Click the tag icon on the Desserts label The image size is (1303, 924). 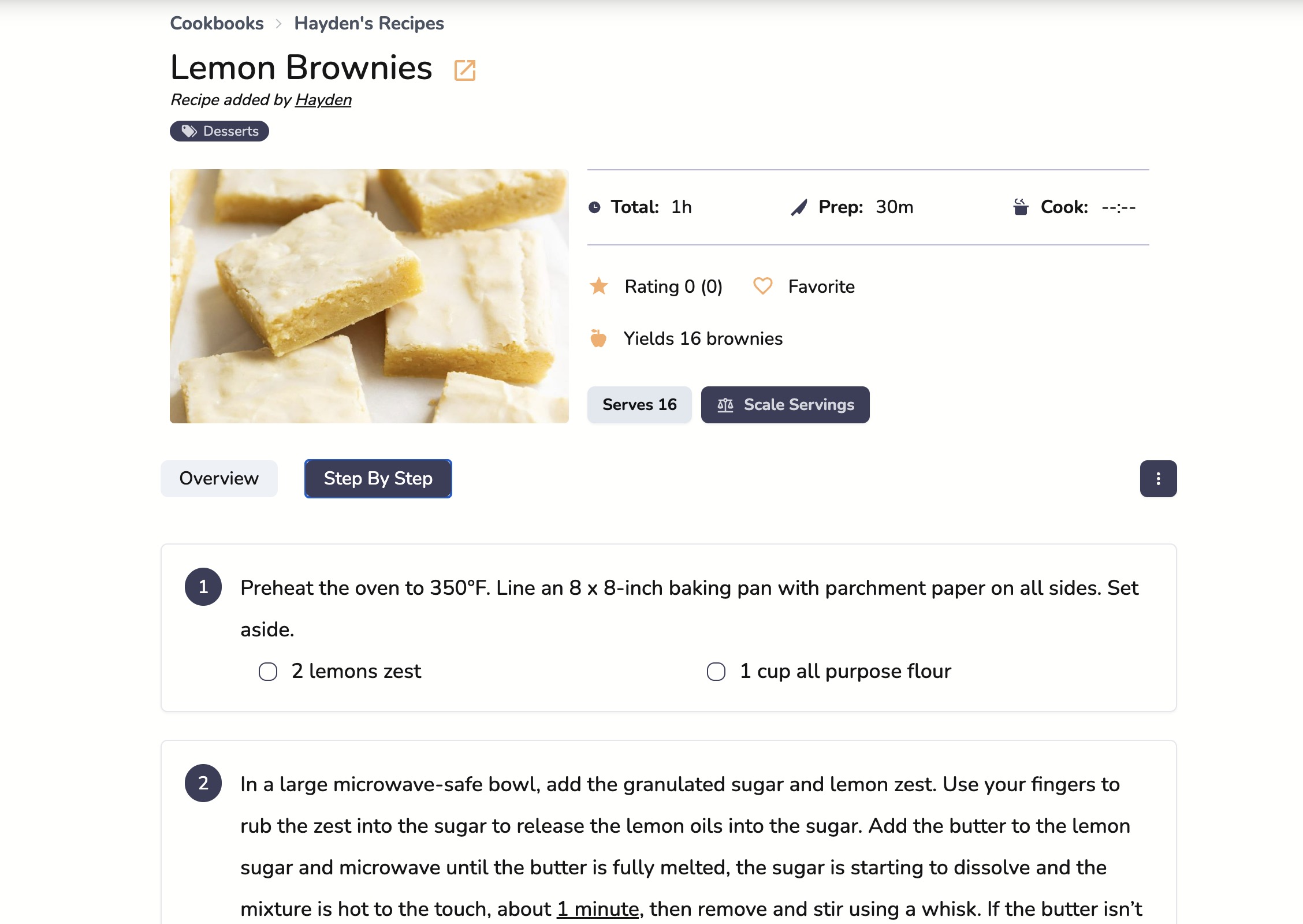coord(189,131)
